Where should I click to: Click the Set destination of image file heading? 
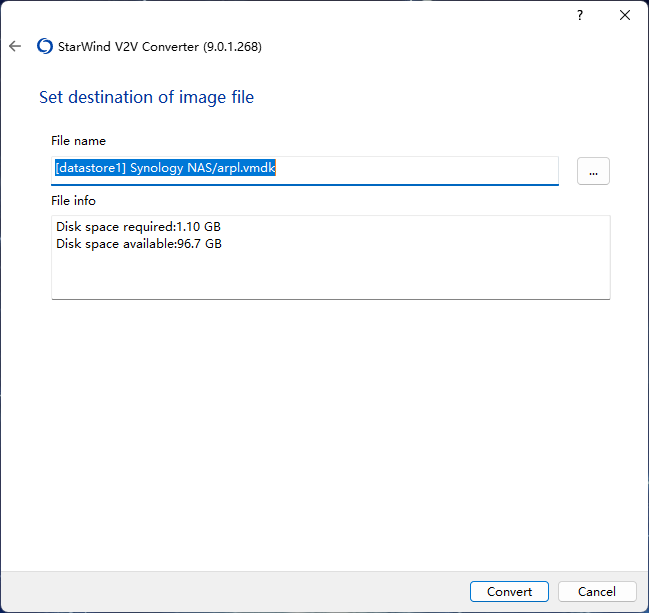point(147,97)
